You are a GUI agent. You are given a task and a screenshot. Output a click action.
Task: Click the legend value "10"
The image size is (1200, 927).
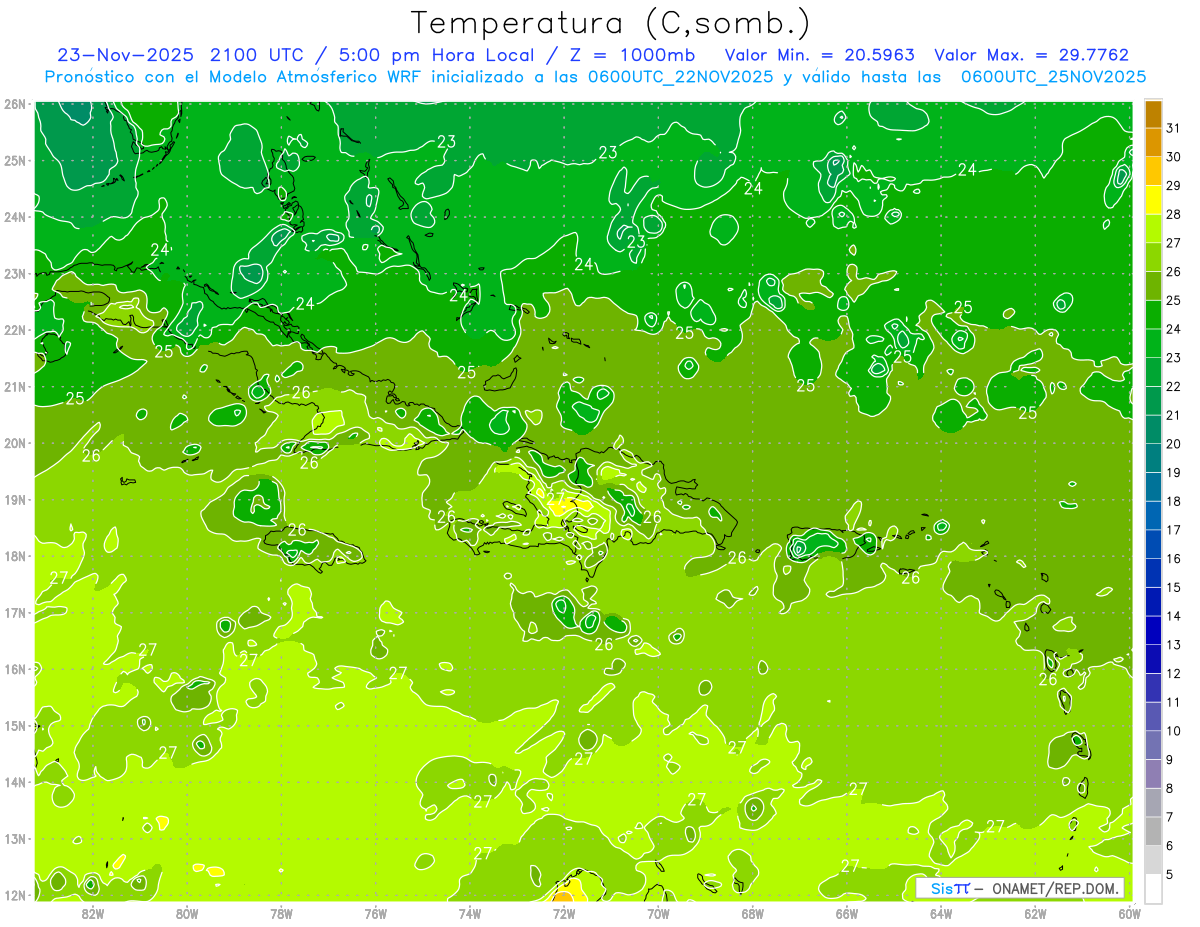coord(1174,731)
